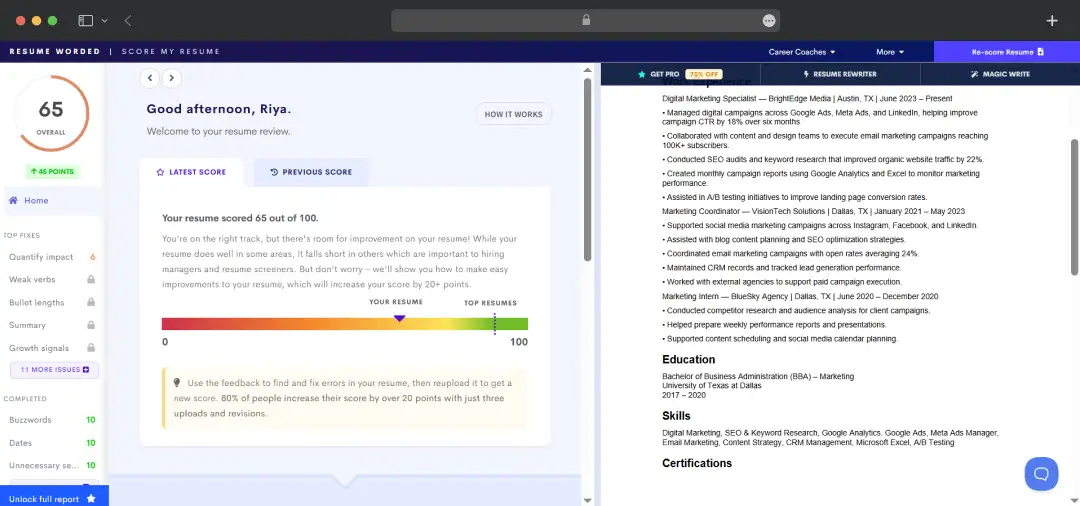The width and height of the screenshot is (1080, 506).
Task: Click the Re-score Resume button
Action: (x=1007, y=52)
